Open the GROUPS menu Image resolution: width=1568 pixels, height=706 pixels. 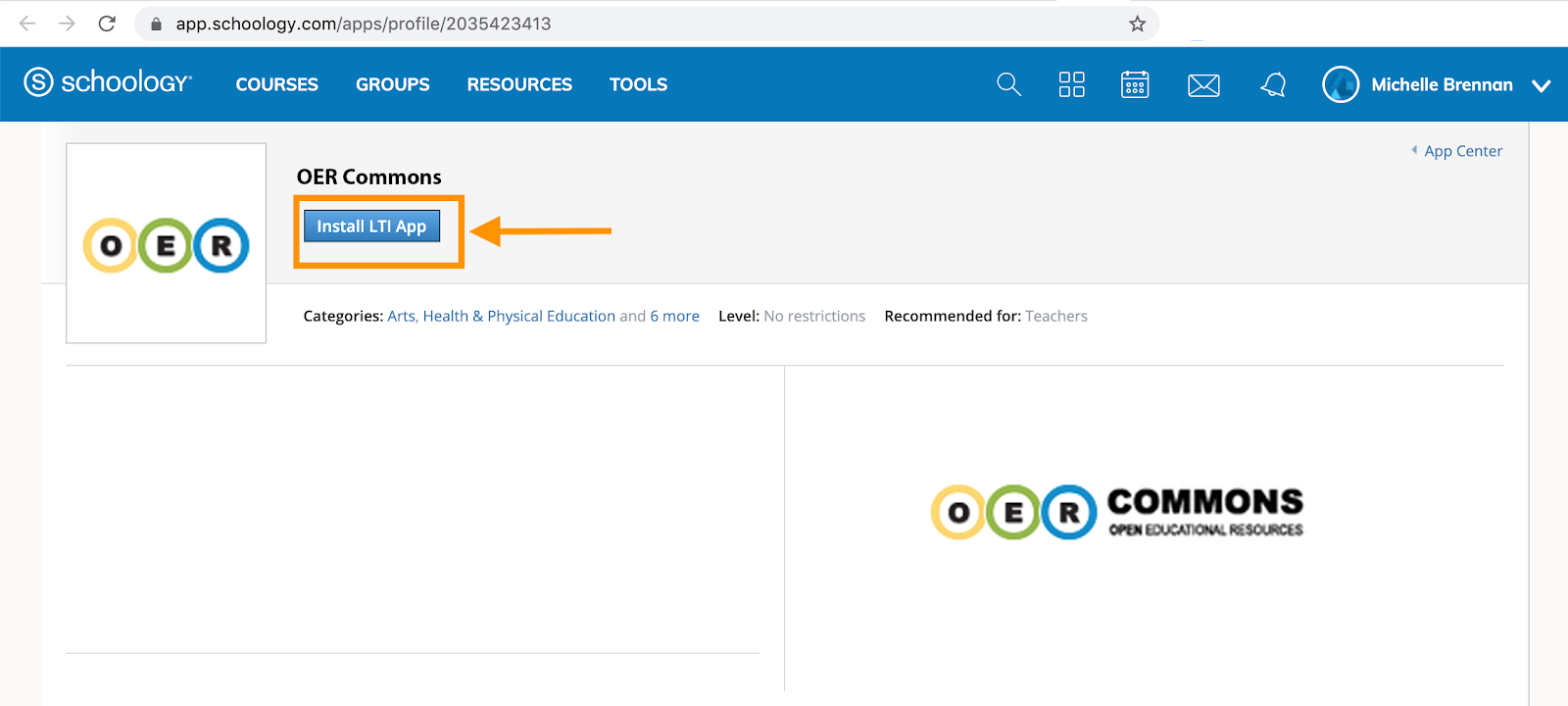(x=393, y=84)
